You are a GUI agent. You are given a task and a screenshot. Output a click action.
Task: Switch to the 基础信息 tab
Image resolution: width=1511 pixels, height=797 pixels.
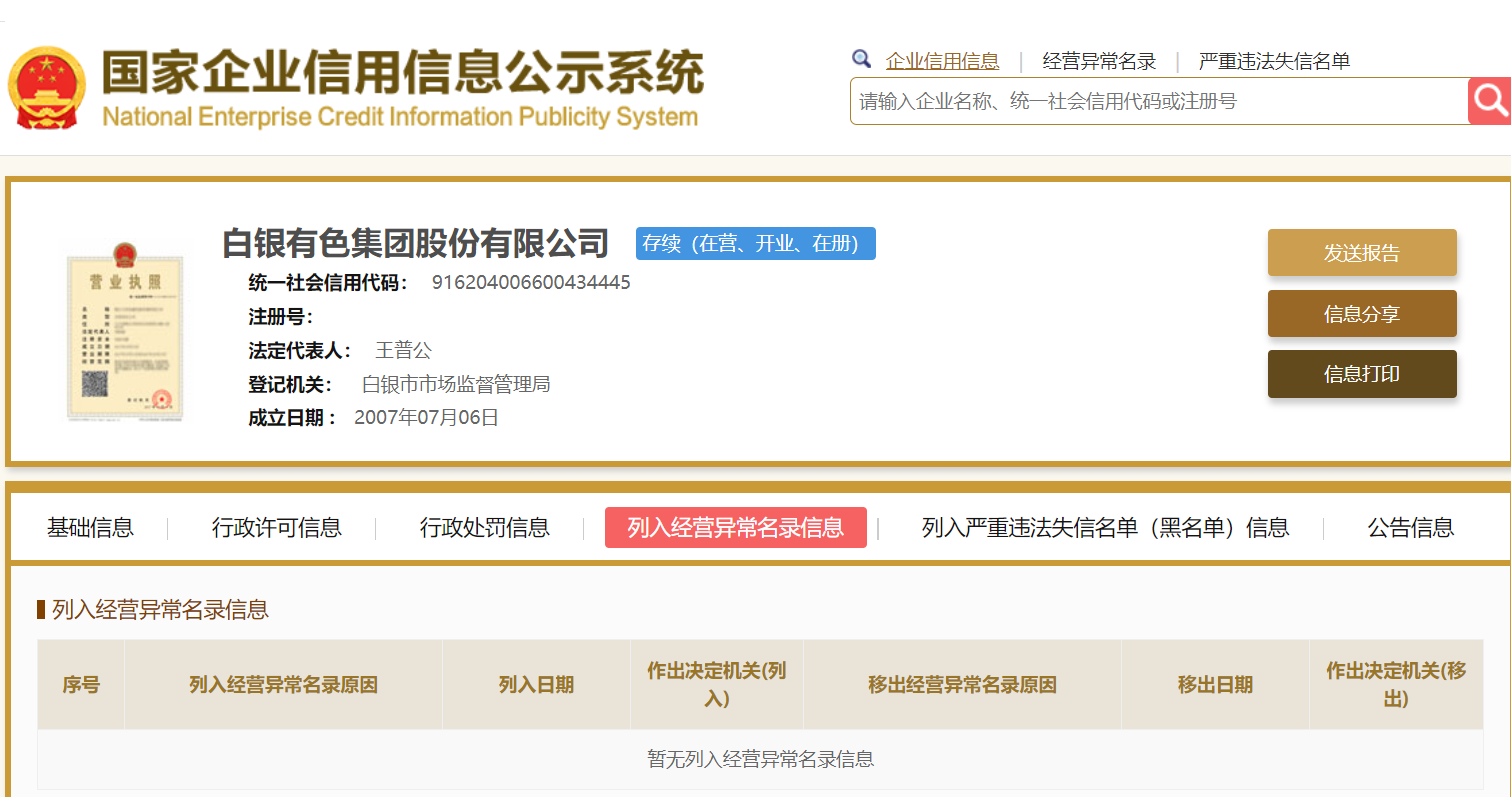pyautogui.click(x=90, y=527)
